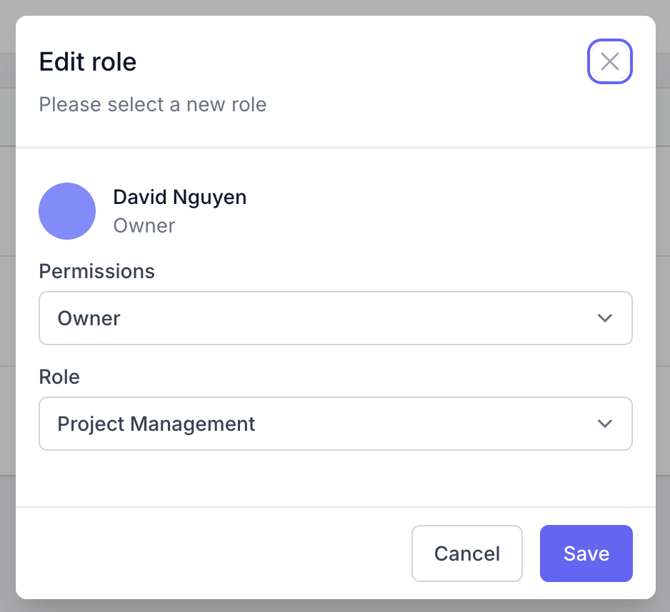The width and height of the screenshot is (670, 612).
Task: Click the David Nguyen name text
Action: pyautogui.click(x=180, y=197)
